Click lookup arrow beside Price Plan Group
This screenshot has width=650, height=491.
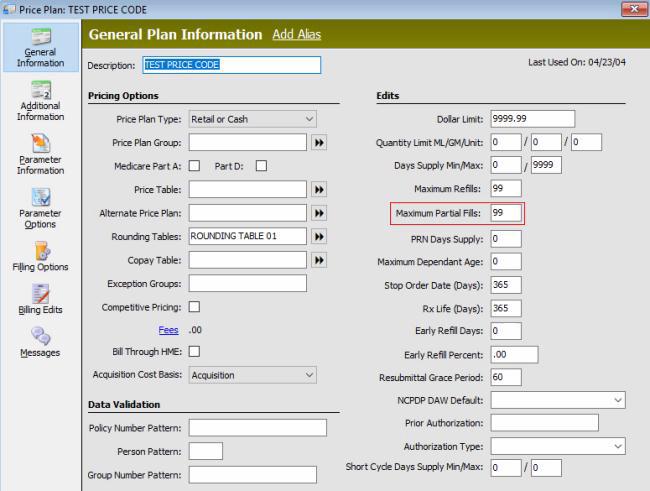point(319,143)
